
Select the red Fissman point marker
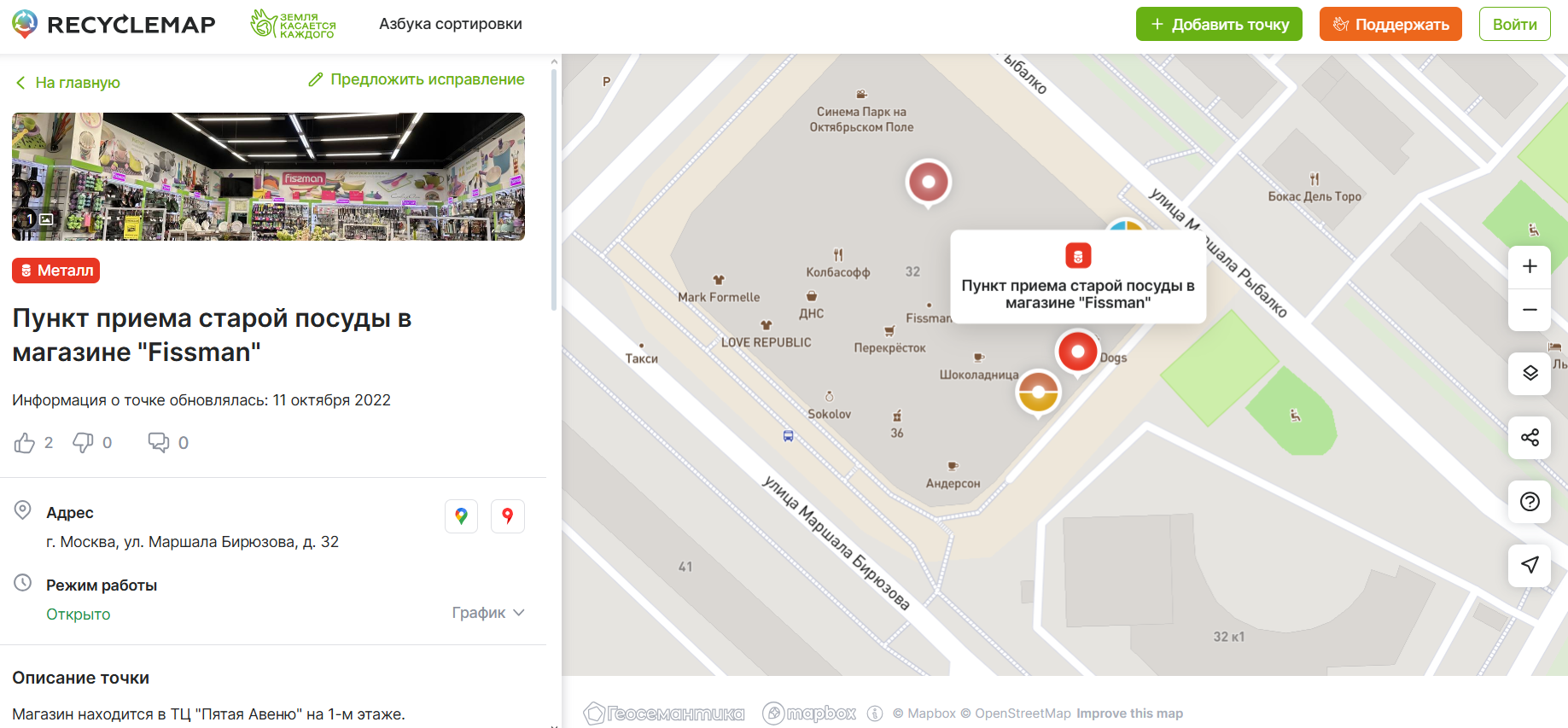point(1077,352)
